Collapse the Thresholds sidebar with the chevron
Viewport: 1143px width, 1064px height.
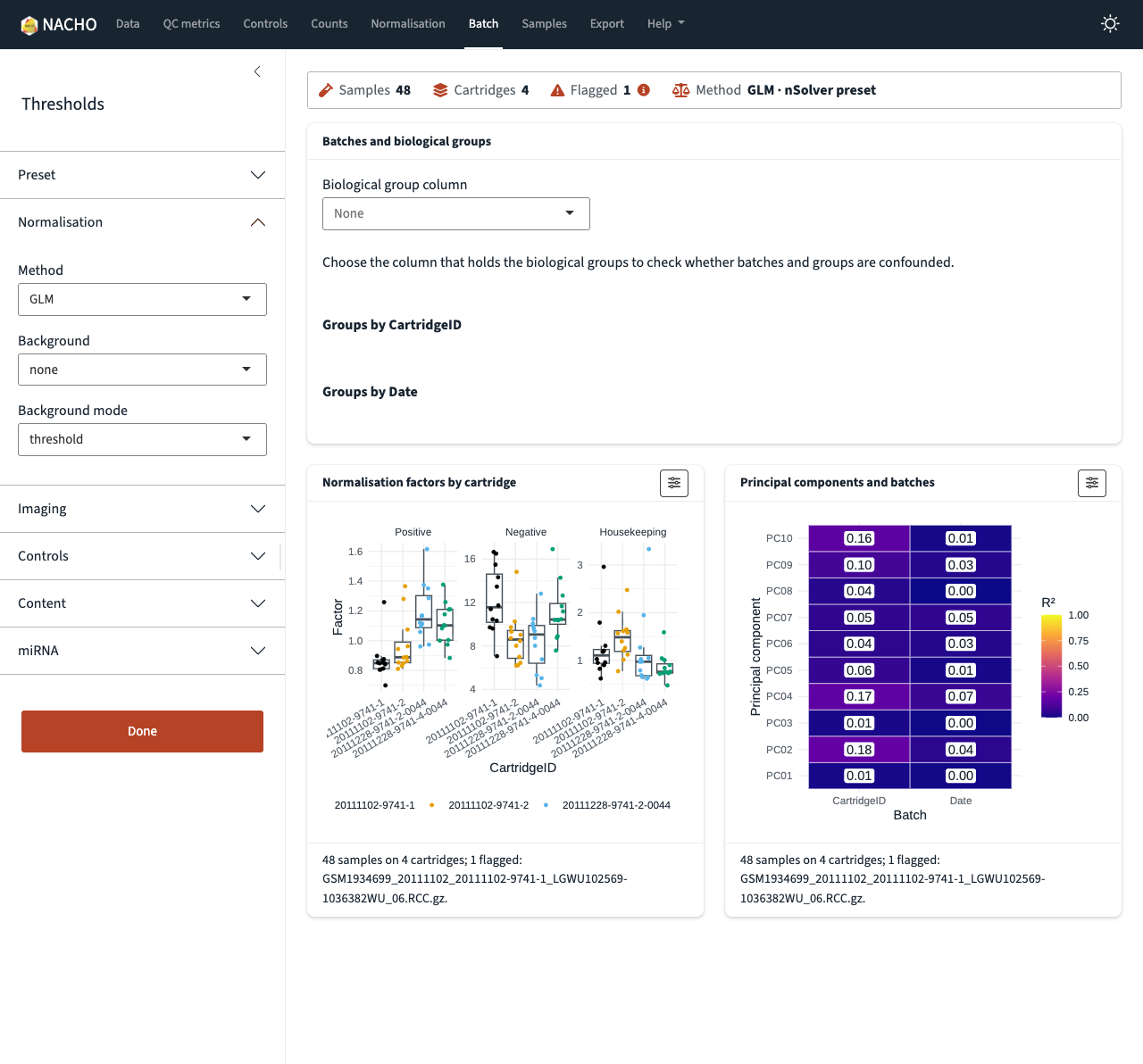click(257, 71)
